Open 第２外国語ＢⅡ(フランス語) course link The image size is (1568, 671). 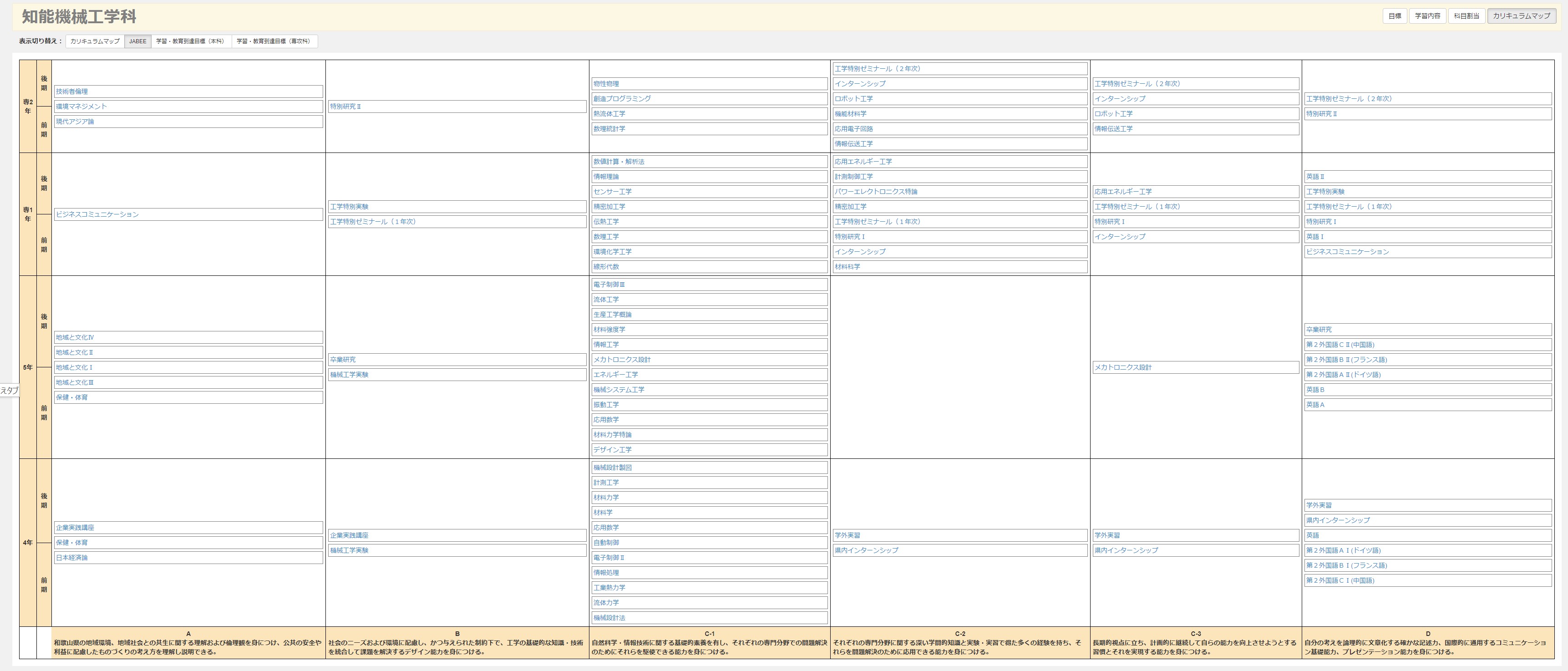1346,360
